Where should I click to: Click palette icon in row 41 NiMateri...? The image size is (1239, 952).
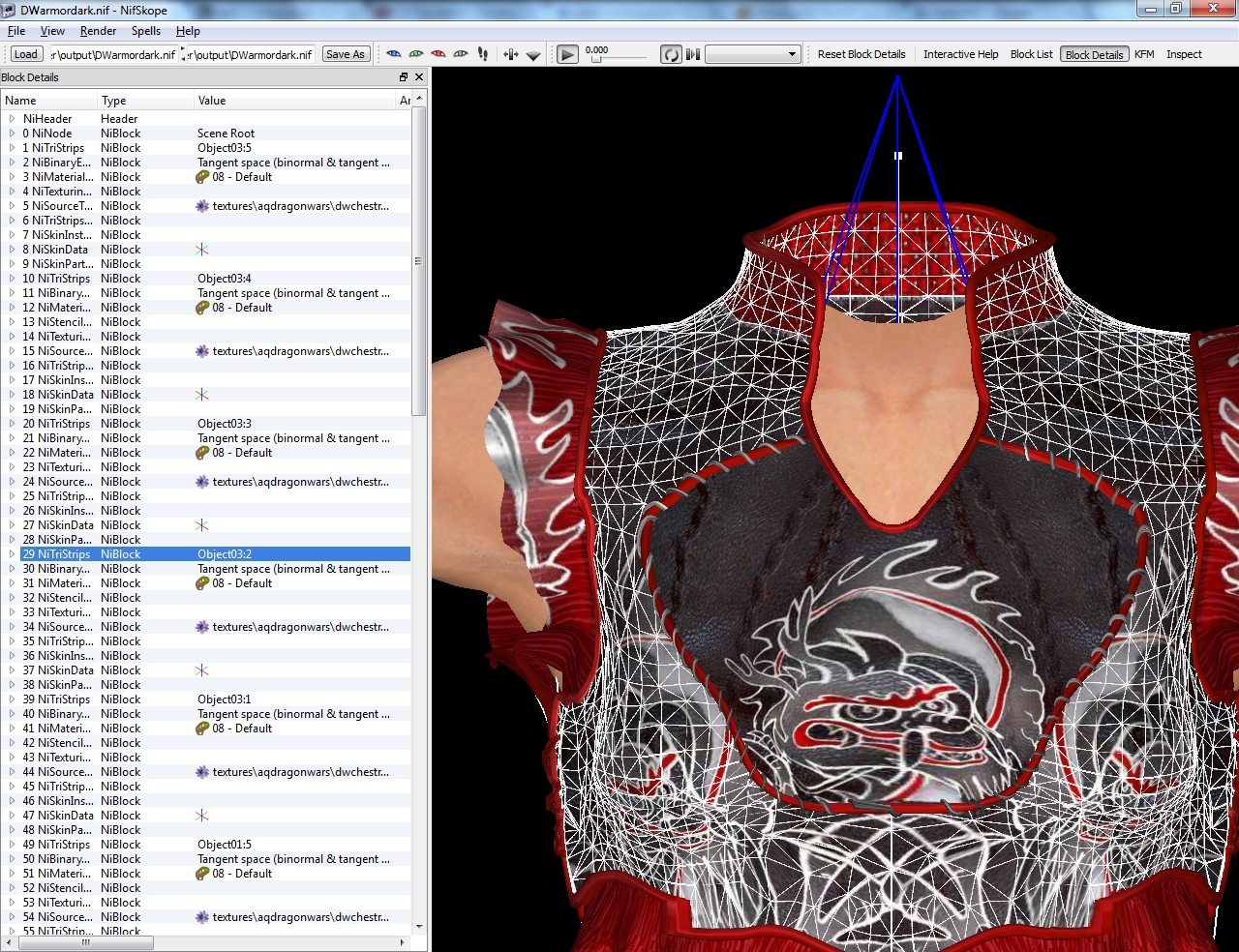(x=202, y=729)
